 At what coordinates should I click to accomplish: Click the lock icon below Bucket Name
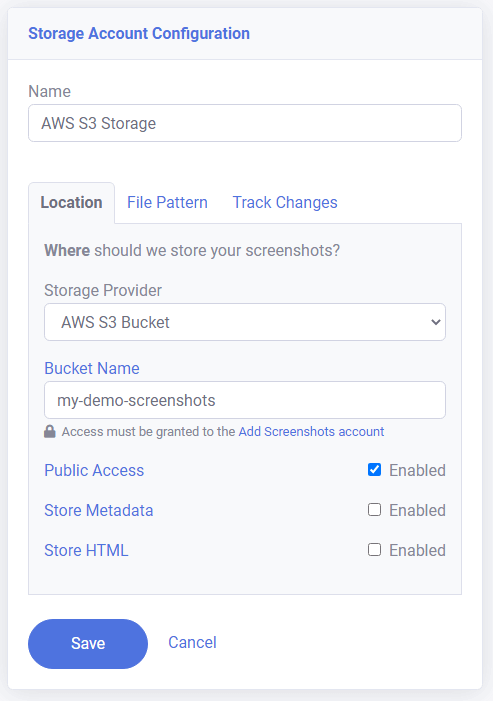(50, 431)
